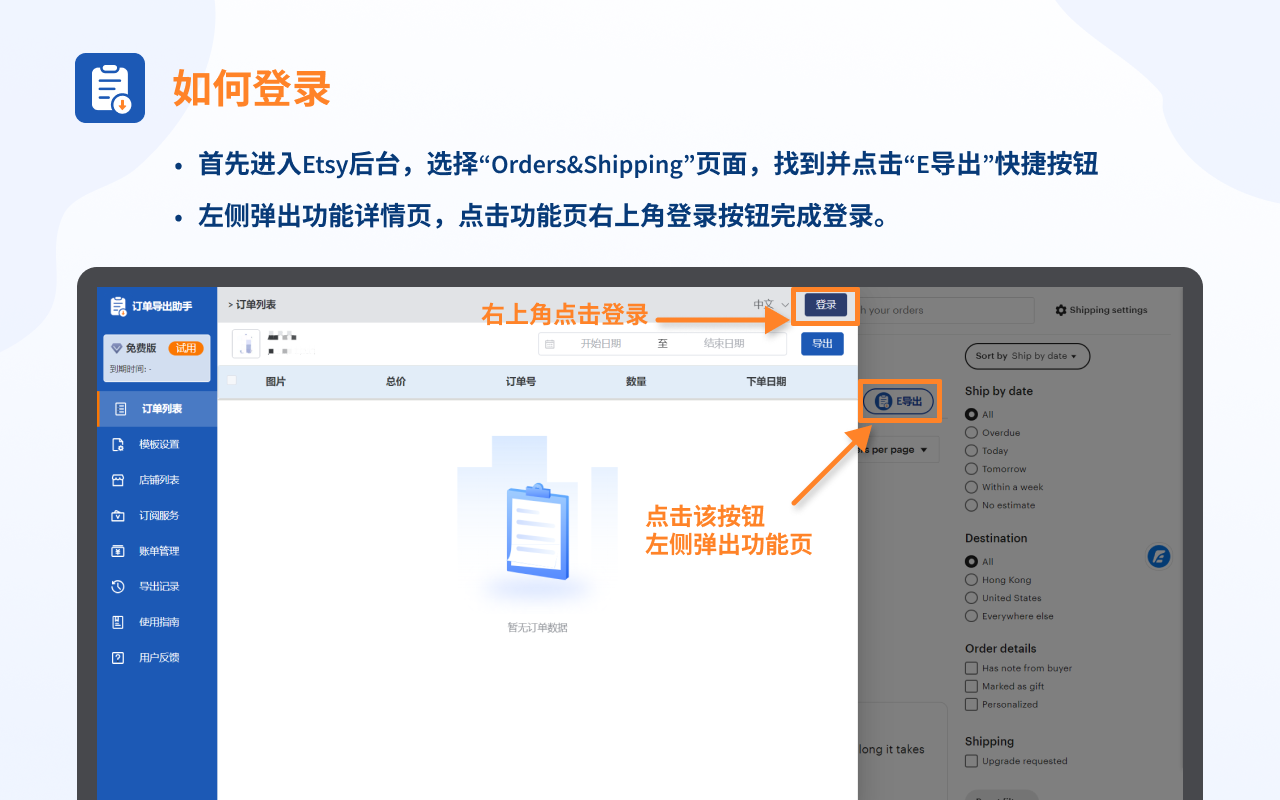Click the floating blue E badge
Screen dimensions: 1280x800
tap(1158, 556)
